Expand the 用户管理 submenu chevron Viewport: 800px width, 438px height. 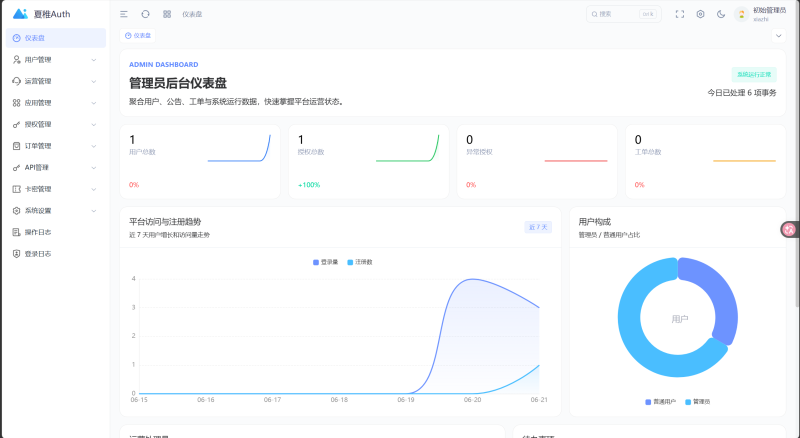click(94, 60)
